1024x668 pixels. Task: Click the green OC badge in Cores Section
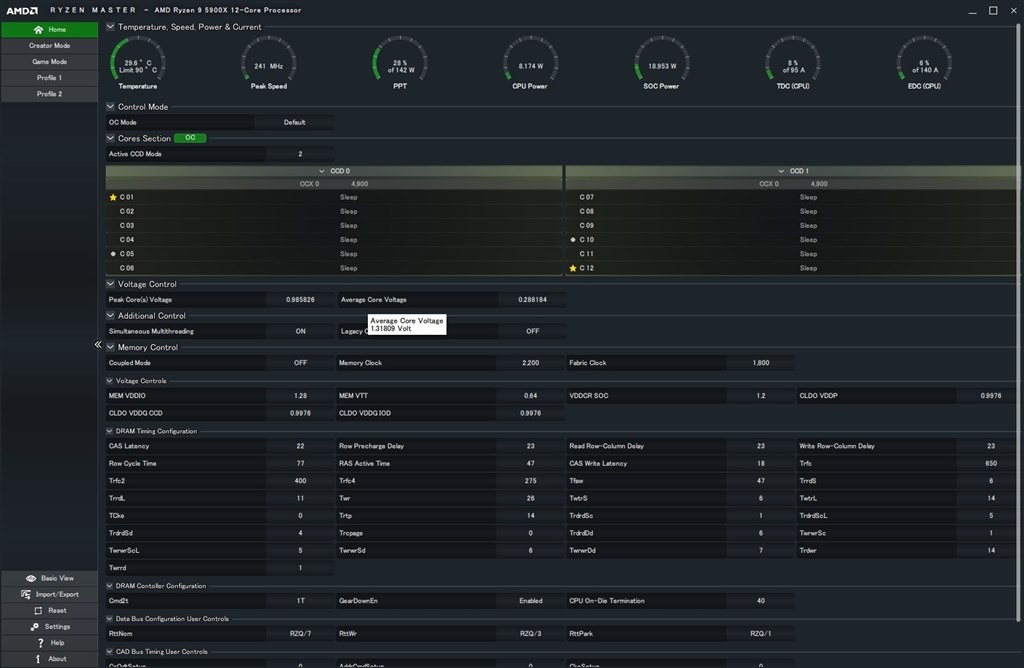pos(190,138)
